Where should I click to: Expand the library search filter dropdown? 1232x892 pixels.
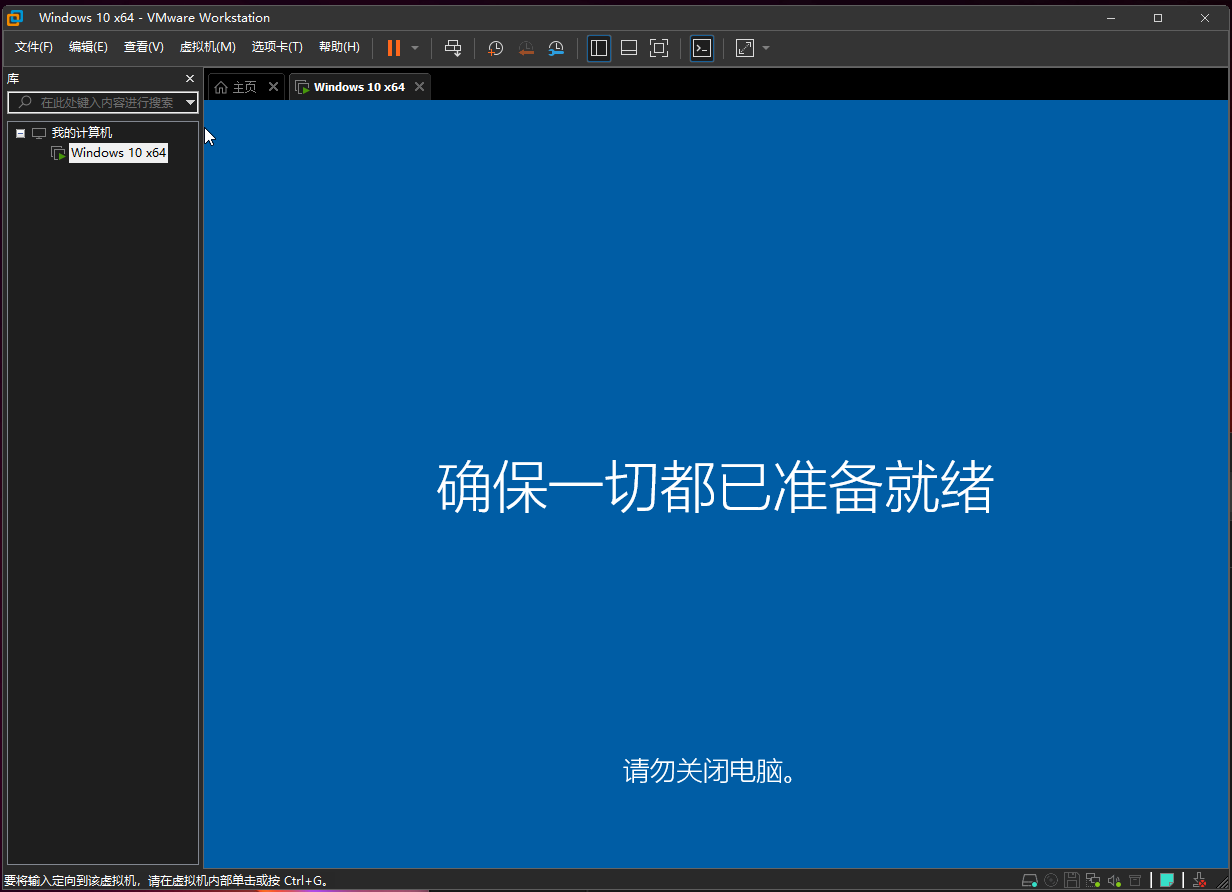190,102
